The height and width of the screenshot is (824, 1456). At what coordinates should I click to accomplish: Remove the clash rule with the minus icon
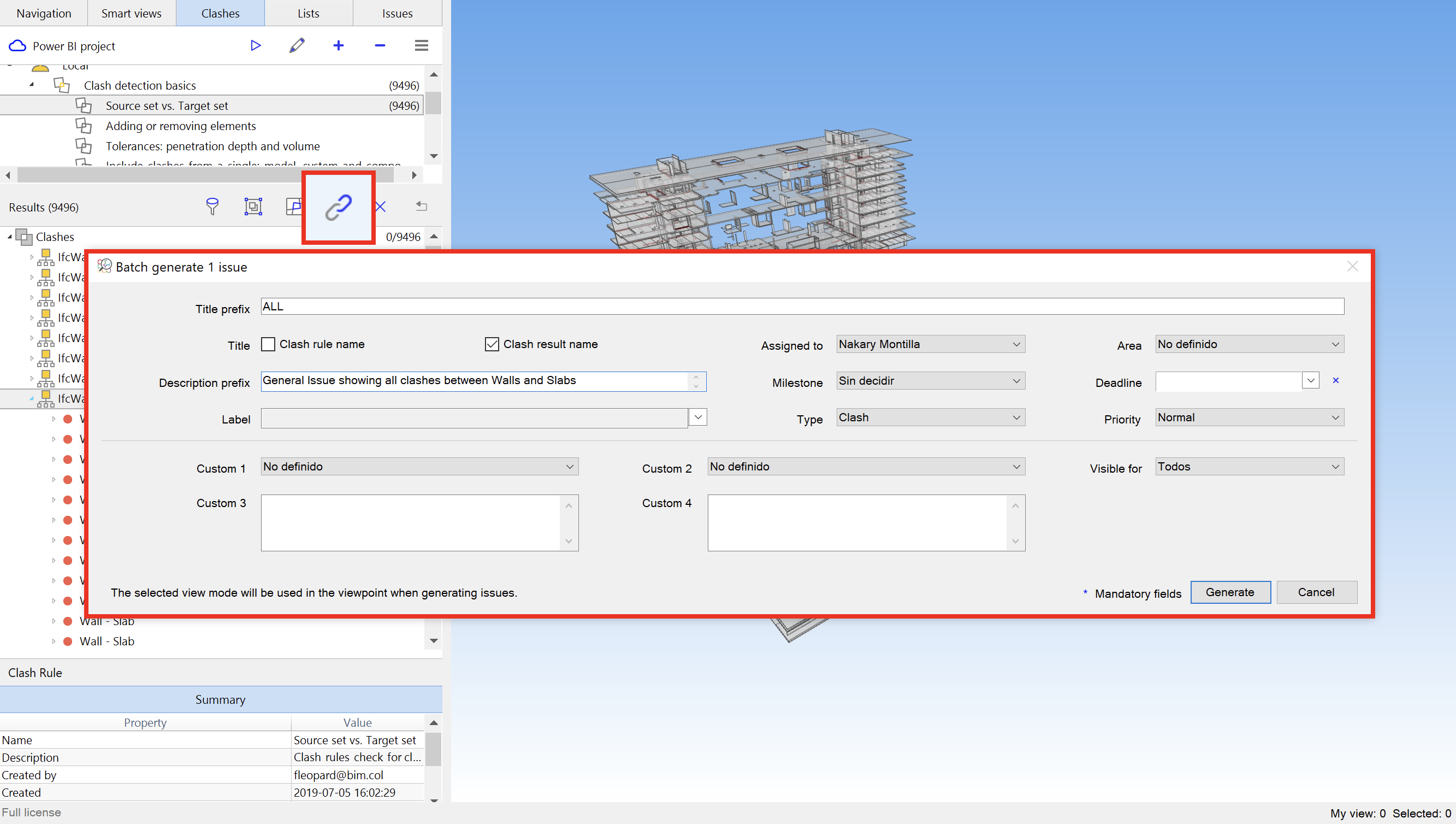[x=380, y=45]
